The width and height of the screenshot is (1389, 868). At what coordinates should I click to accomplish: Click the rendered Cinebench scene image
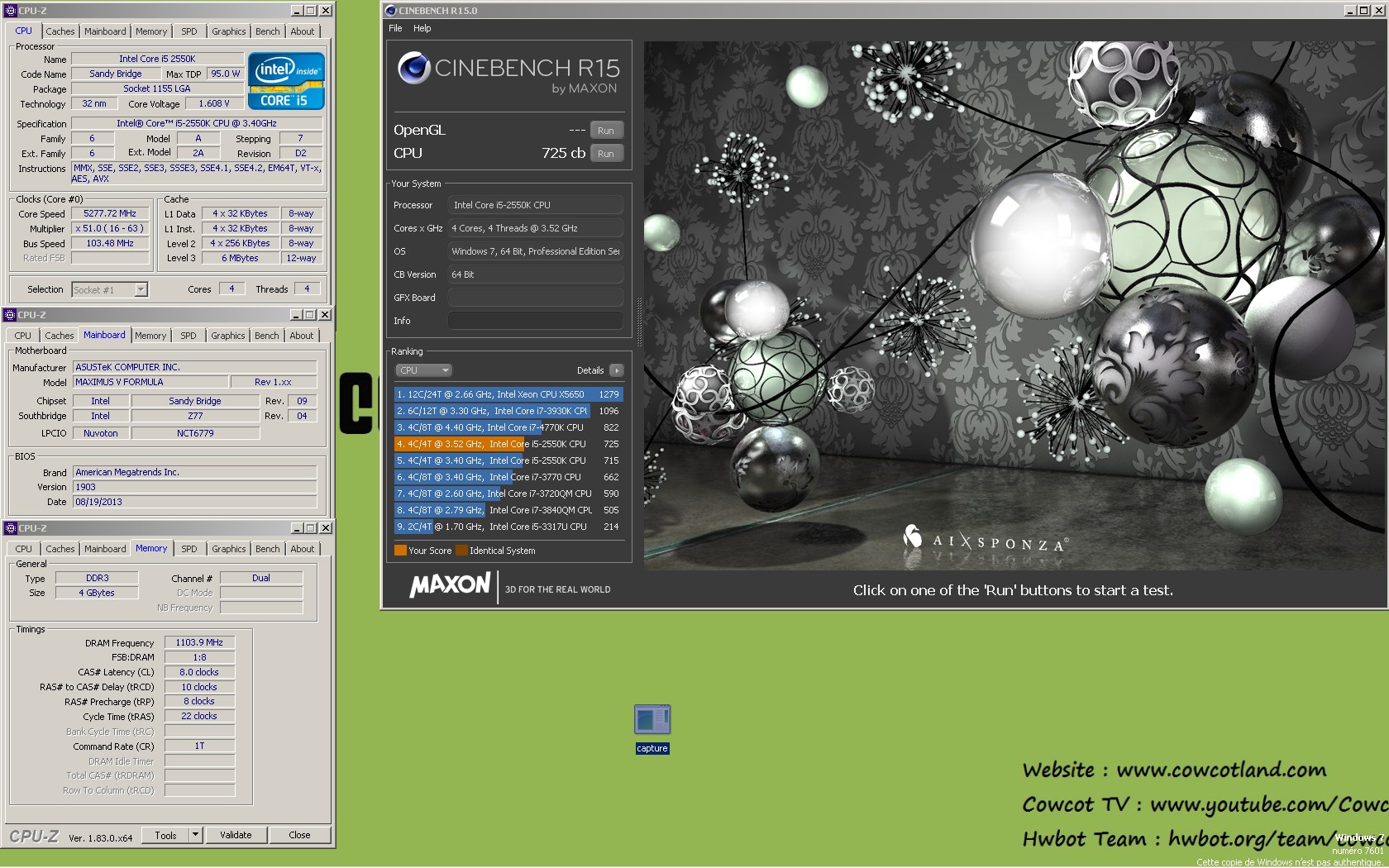click(x=1014, y=306)
